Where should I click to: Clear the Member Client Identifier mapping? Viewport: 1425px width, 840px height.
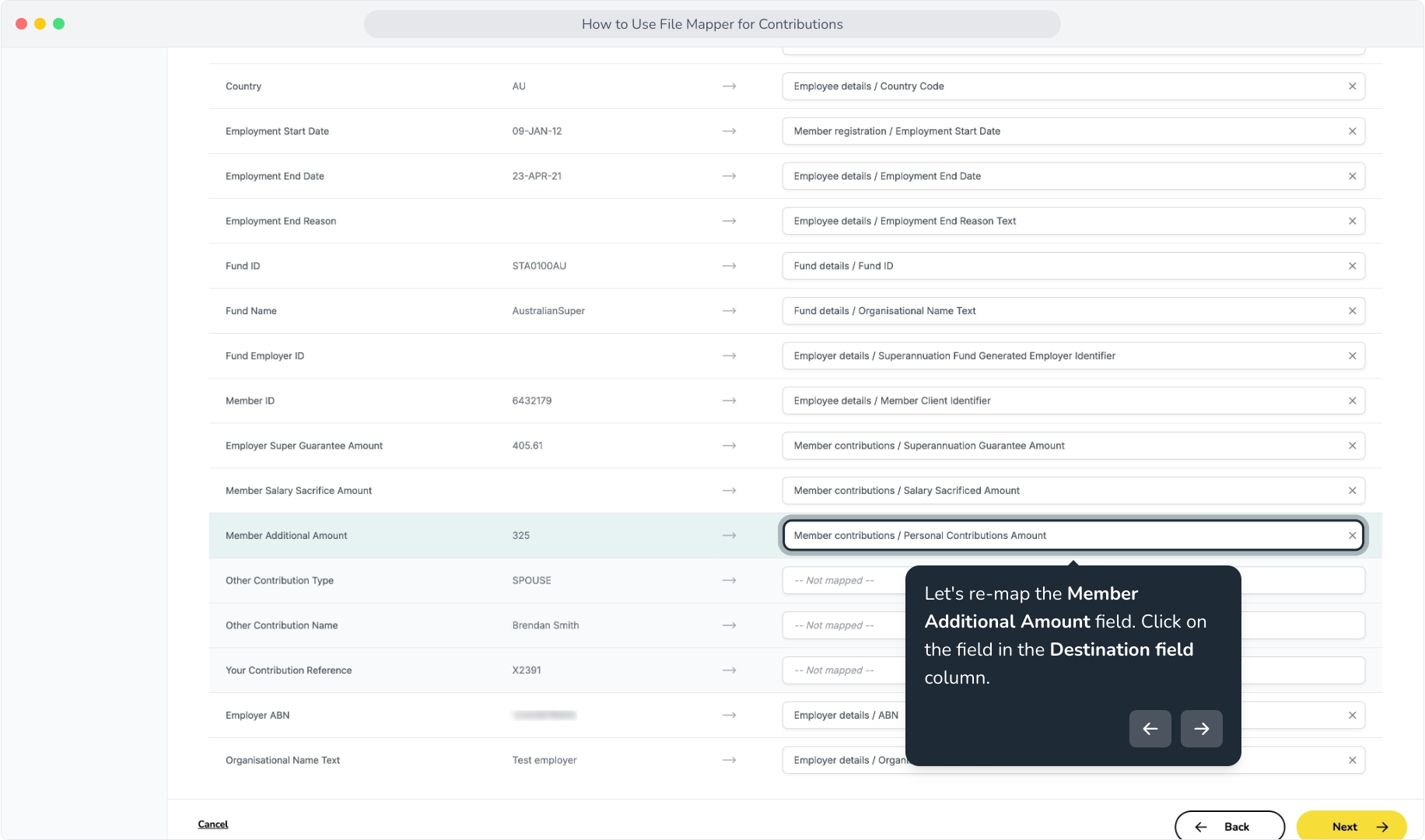point(1352,401)
